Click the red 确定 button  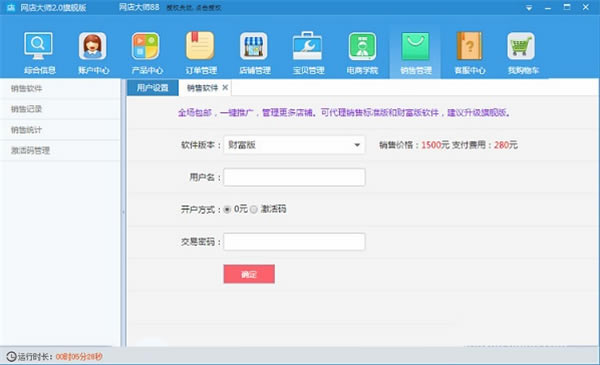pos(249,274)
